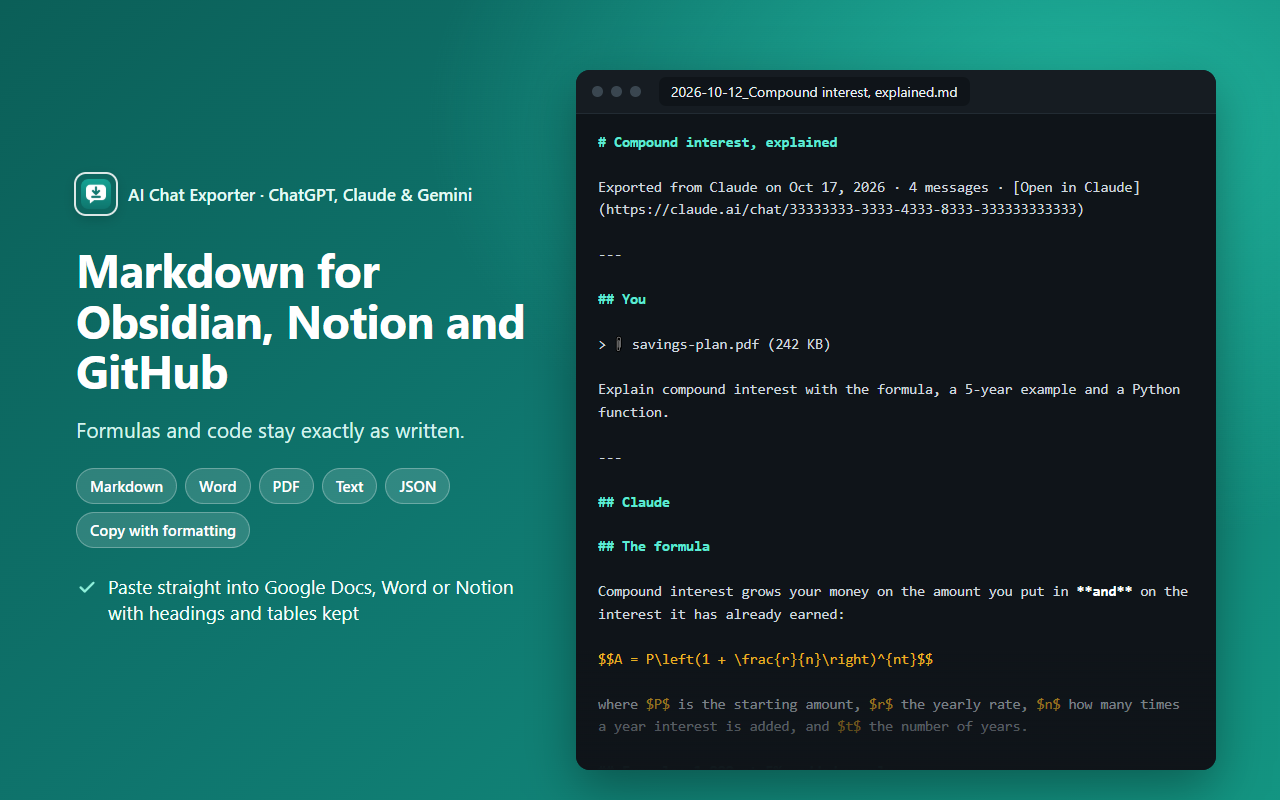
Task: Click the "## Claude" heading
Action: [x=634, y=502]
